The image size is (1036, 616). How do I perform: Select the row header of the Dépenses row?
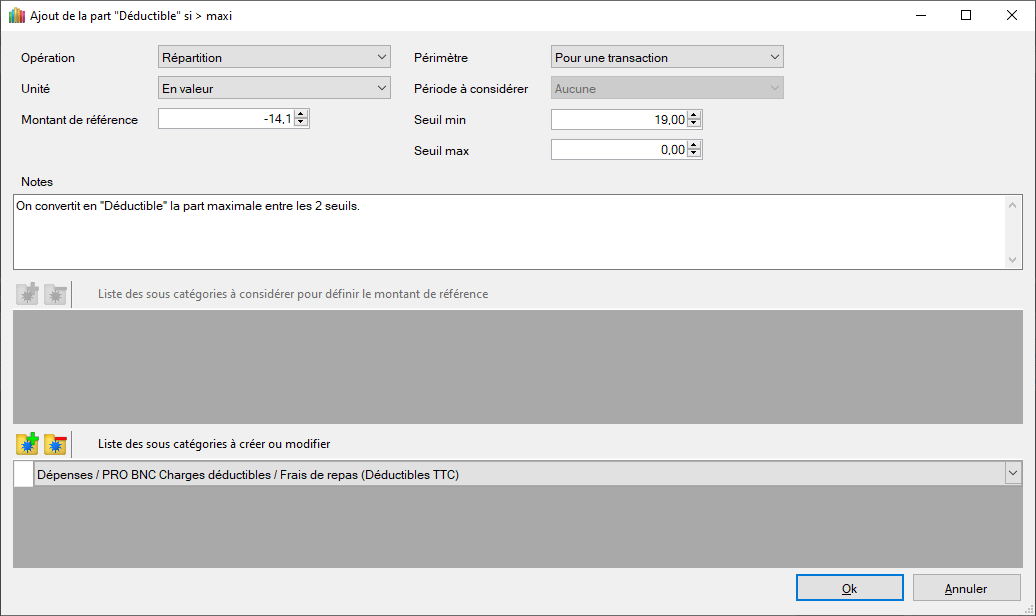click(x=23, y=475)
